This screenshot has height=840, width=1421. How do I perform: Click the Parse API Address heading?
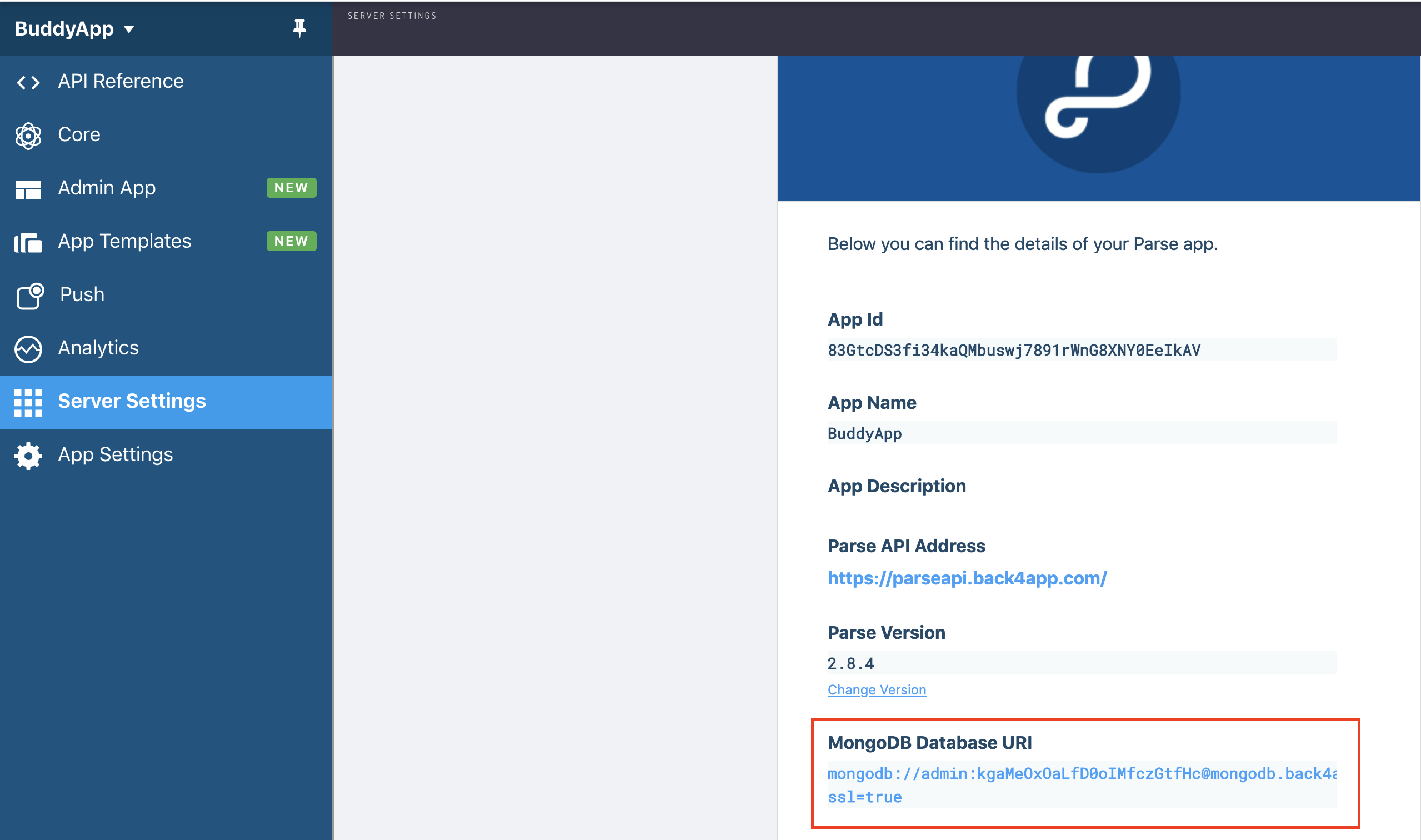click(x=907, y=546)
